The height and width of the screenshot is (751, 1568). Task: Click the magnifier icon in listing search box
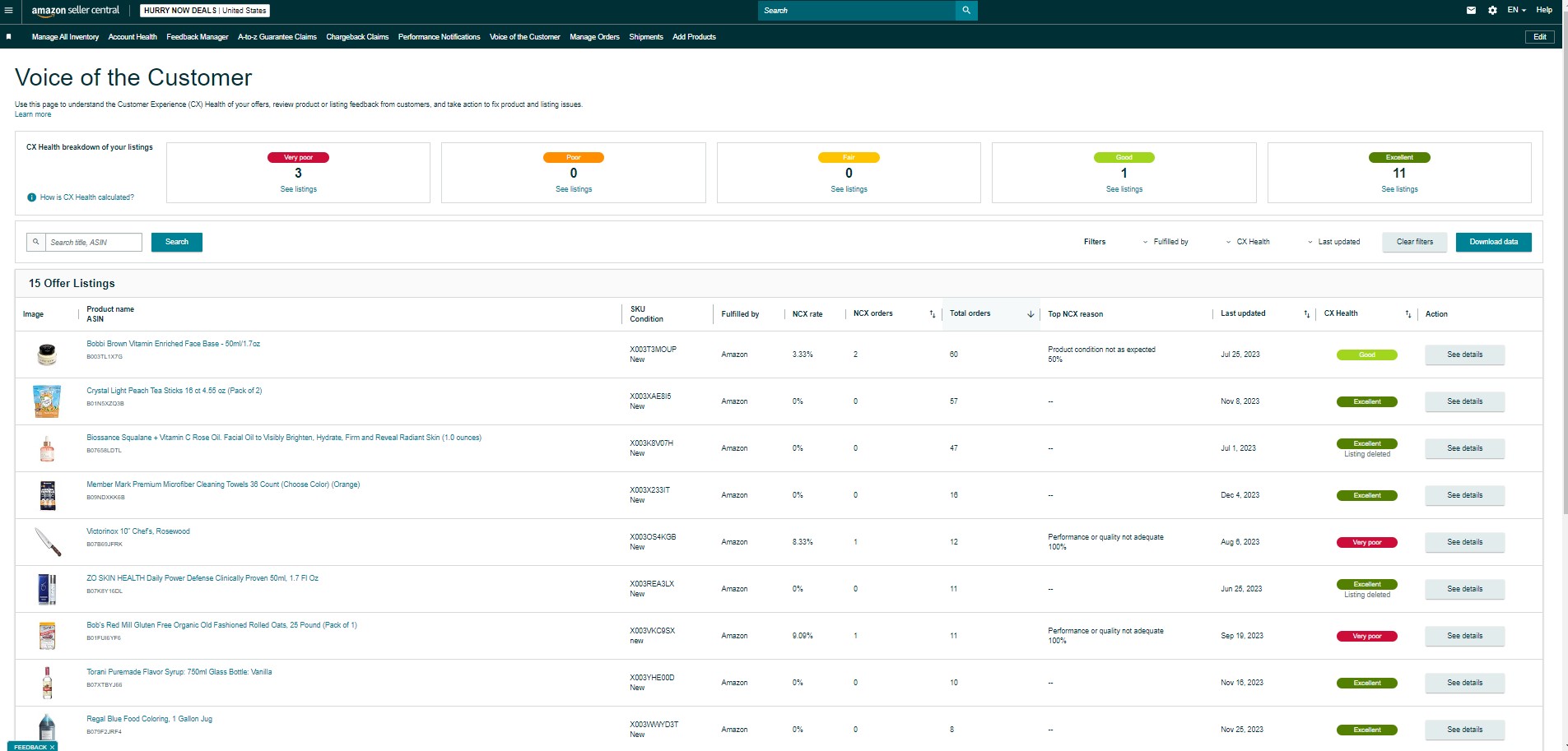click(36, 242)
